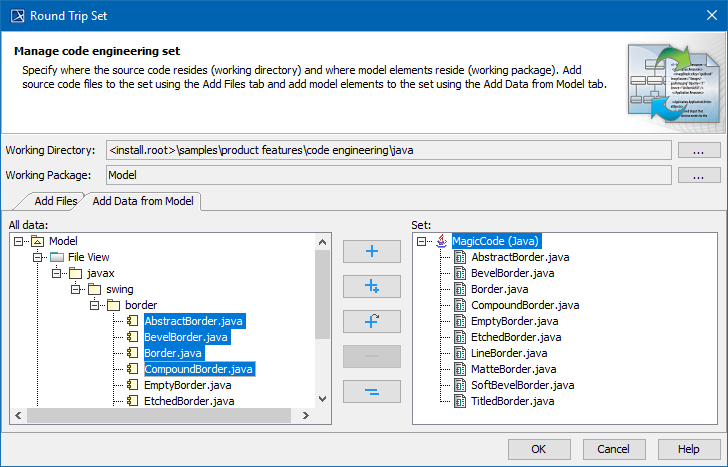Click the Working Package text field
Viewport: 728px width, 467px height.
tap(386, 175)
